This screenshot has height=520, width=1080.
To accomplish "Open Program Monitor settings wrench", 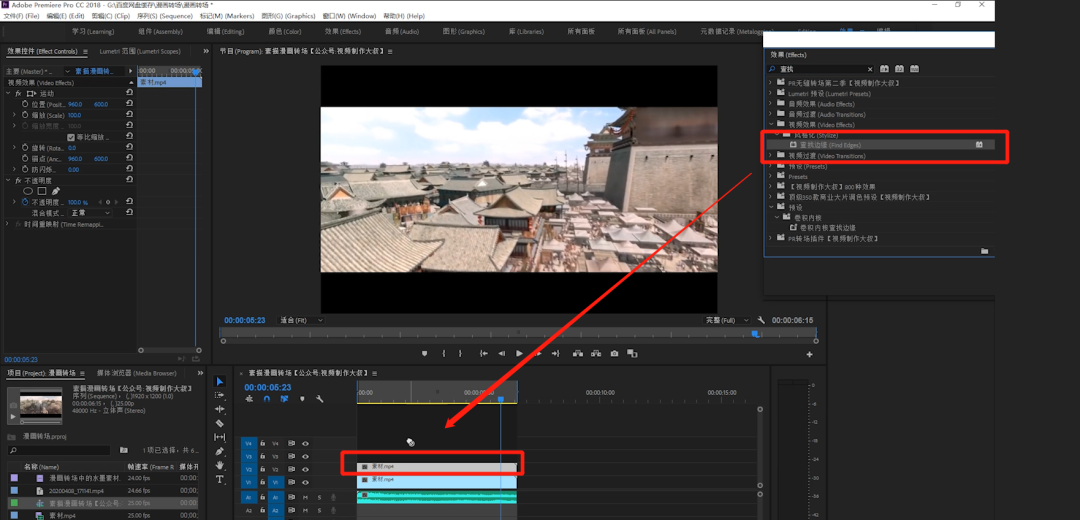I will point(761,320).
